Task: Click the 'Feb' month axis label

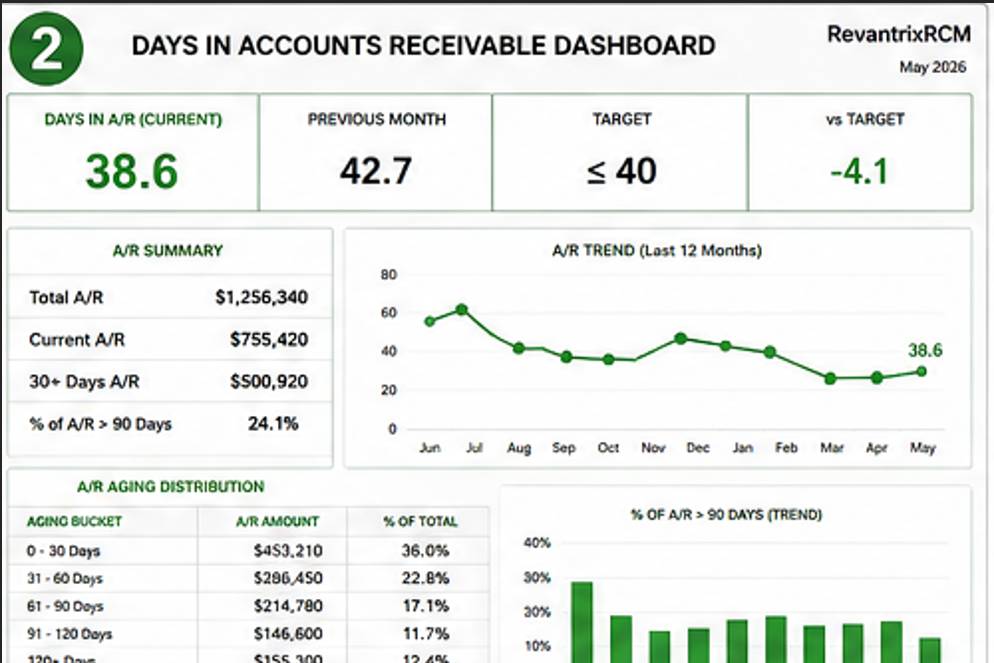Action: tap(786, 447)
